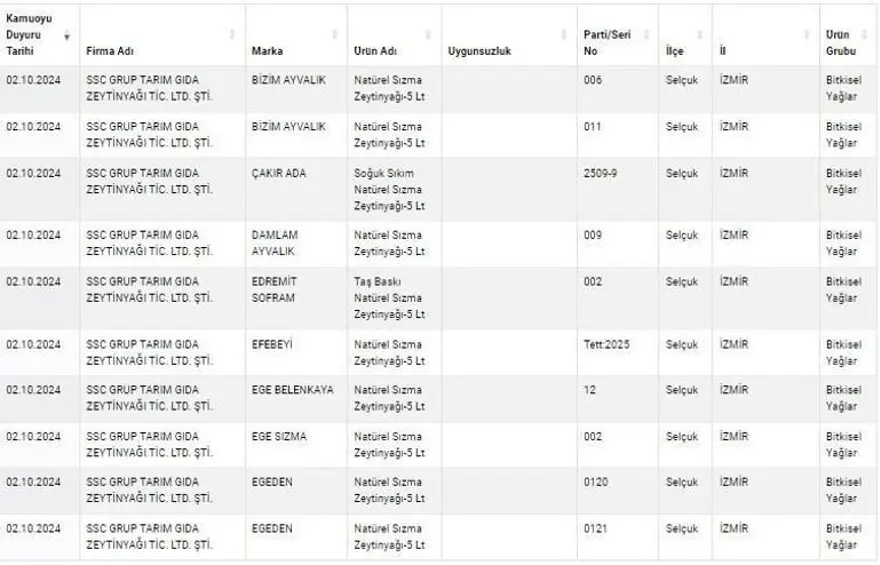Image resolution: width=880 pixels, height=565 pixels.
Task: Click batch number 0121 cell
Action: coord(595,528)
